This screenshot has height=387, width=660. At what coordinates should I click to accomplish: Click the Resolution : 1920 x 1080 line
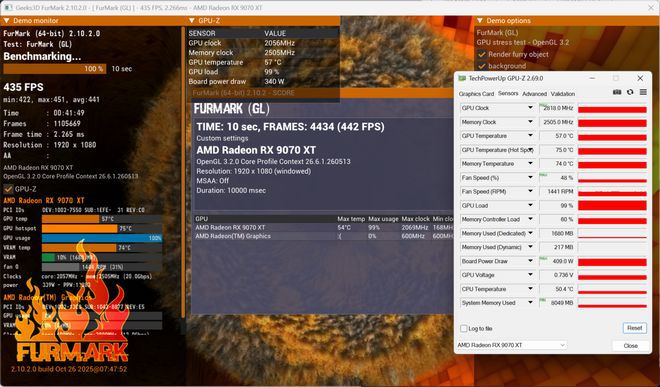[50, 145]
